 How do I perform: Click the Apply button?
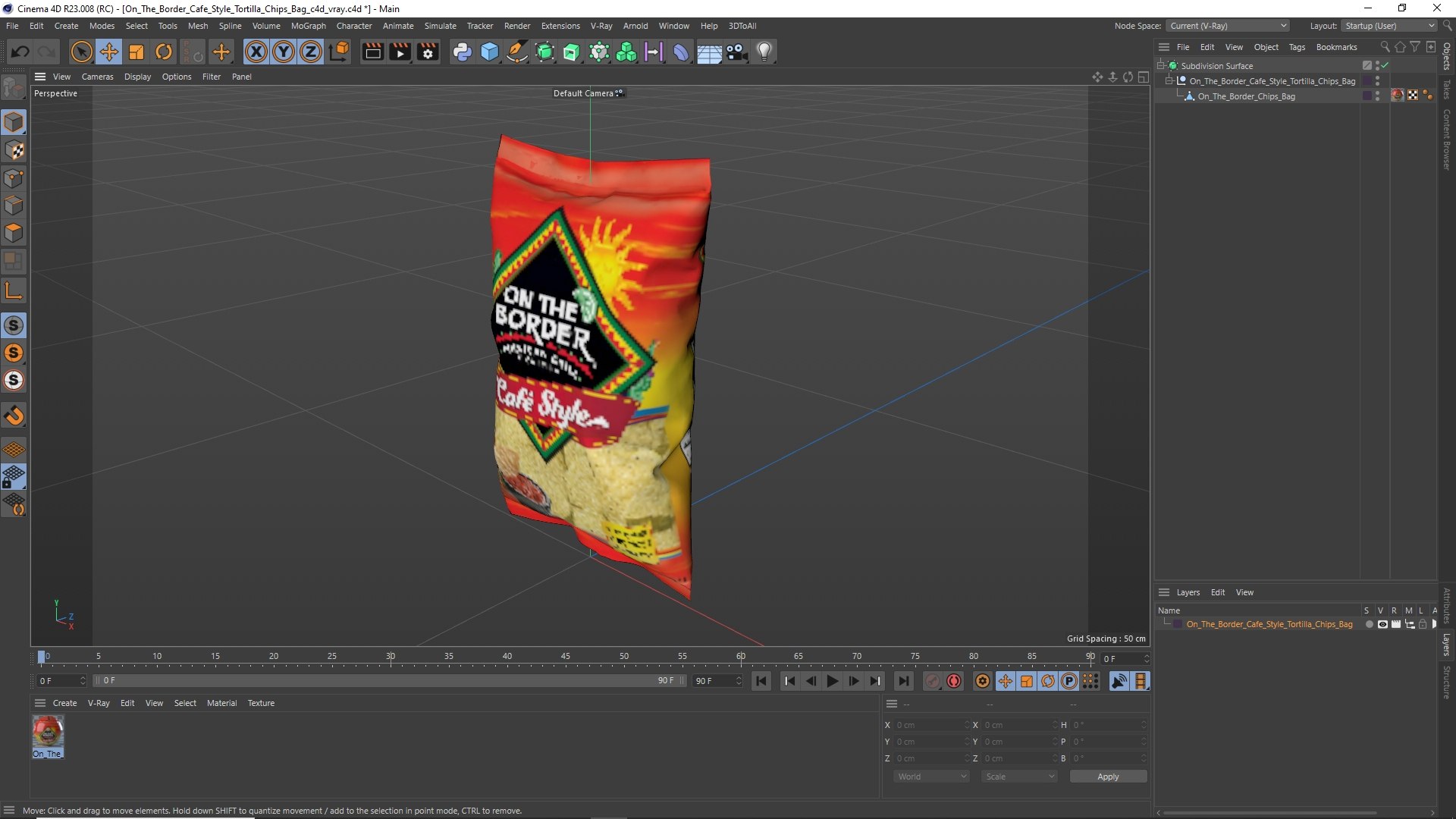(1108, 777)
